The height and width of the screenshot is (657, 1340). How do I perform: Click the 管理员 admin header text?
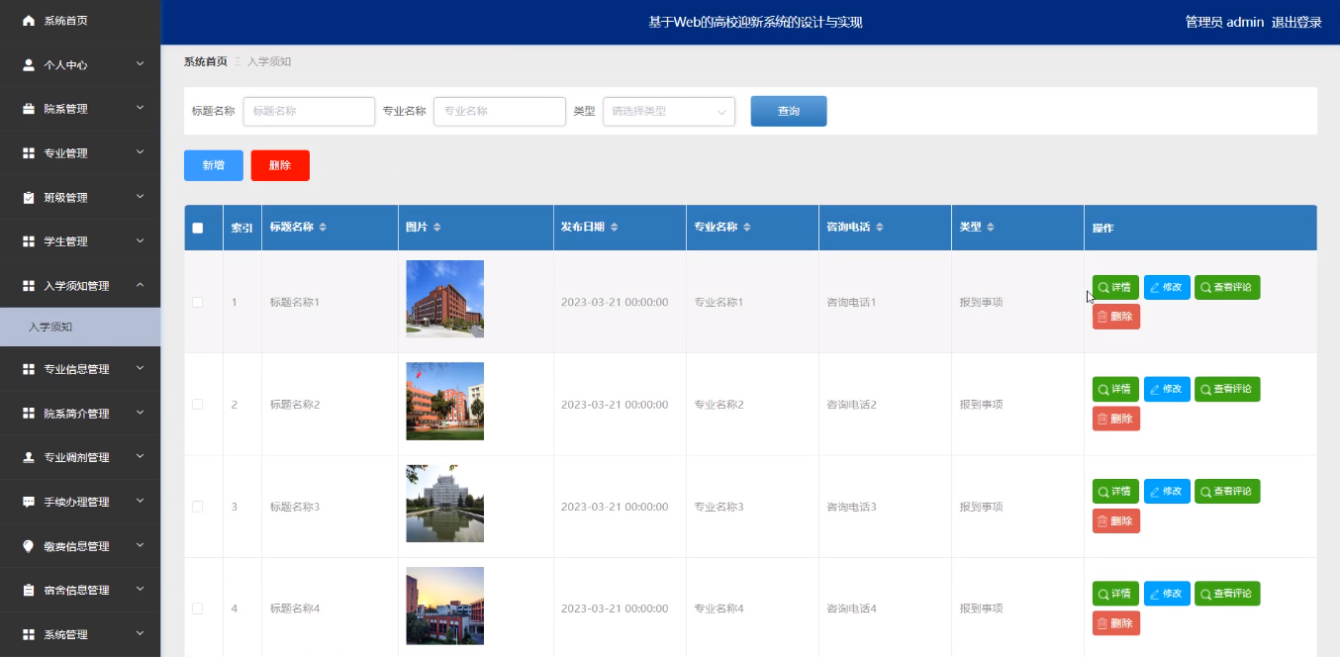1224,22
